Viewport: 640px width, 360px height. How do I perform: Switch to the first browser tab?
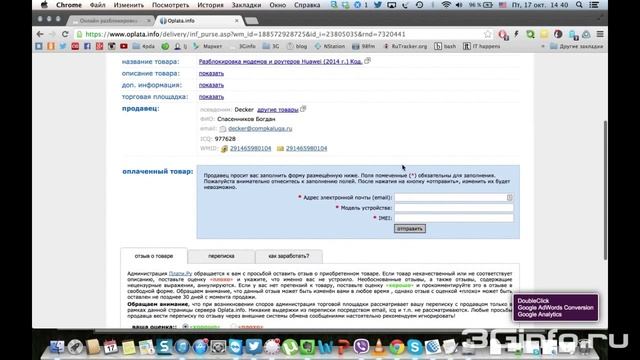[111, 20]
